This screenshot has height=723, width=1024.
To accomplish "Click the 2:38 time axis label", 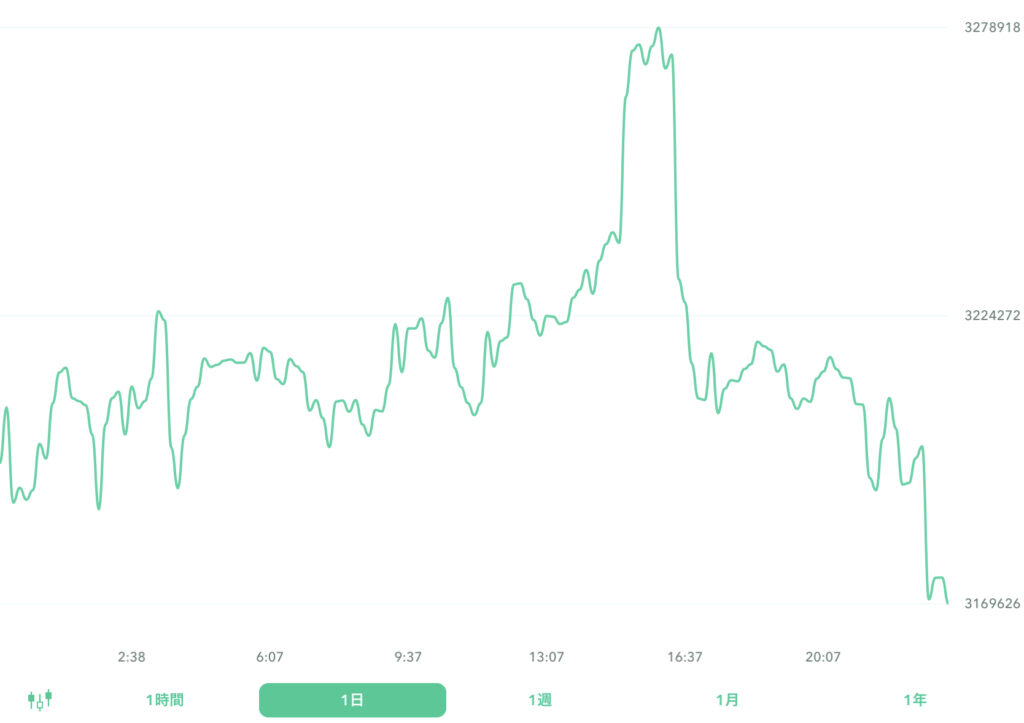I will tap(132, 657).
